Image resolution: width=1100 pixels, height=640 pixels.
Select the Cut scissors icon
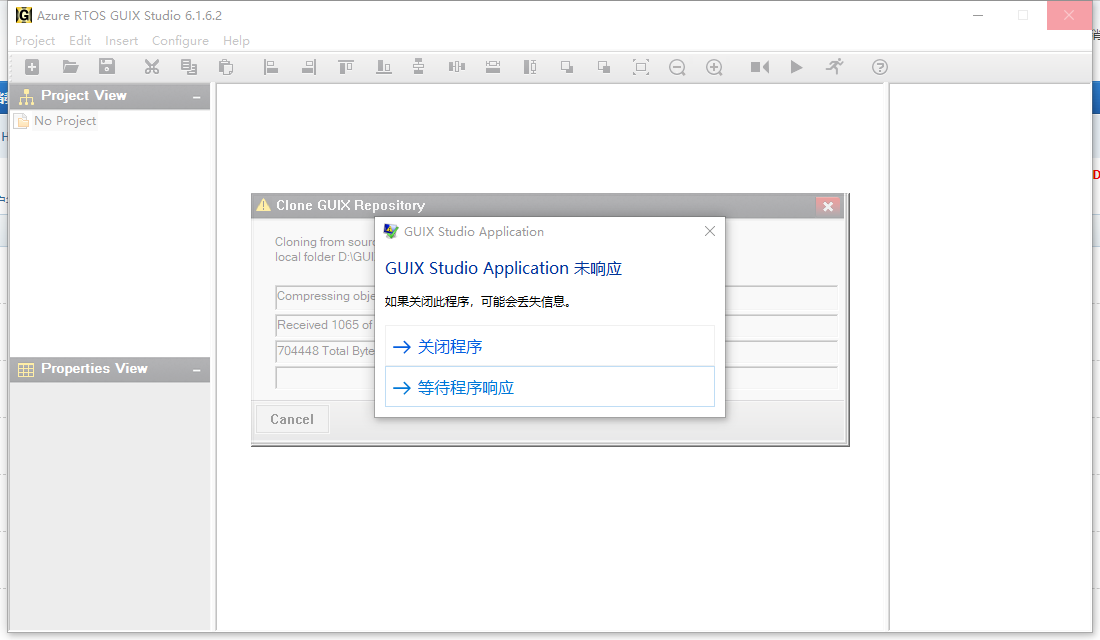(x=152, y=67)
